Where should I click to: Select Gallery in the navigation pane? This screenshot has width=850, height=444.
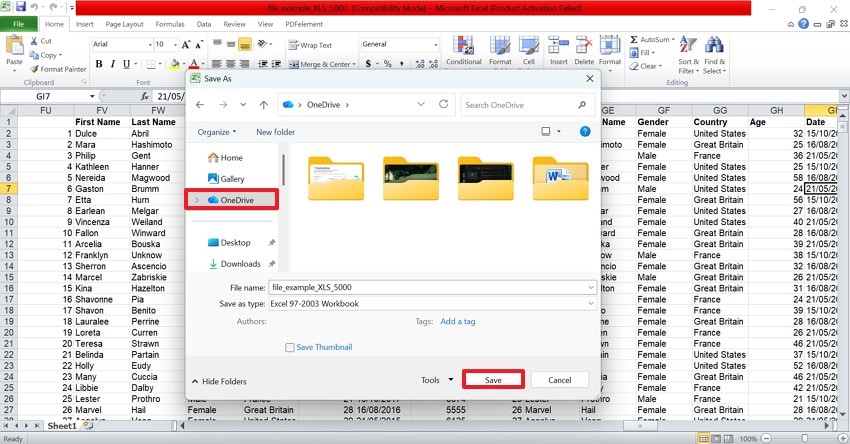pyautogui.click(x=226, y=179)
